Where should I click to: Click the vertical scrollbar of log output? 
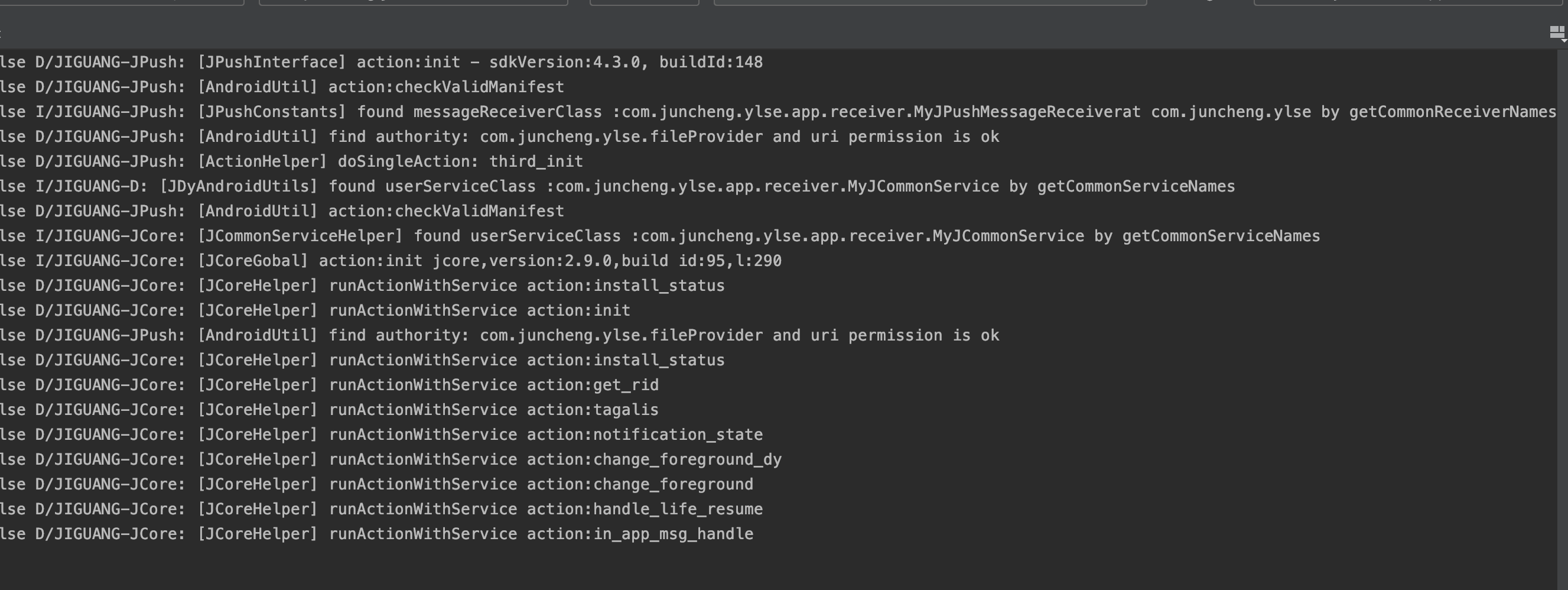pyautogui.click(x=1563, y=304)
